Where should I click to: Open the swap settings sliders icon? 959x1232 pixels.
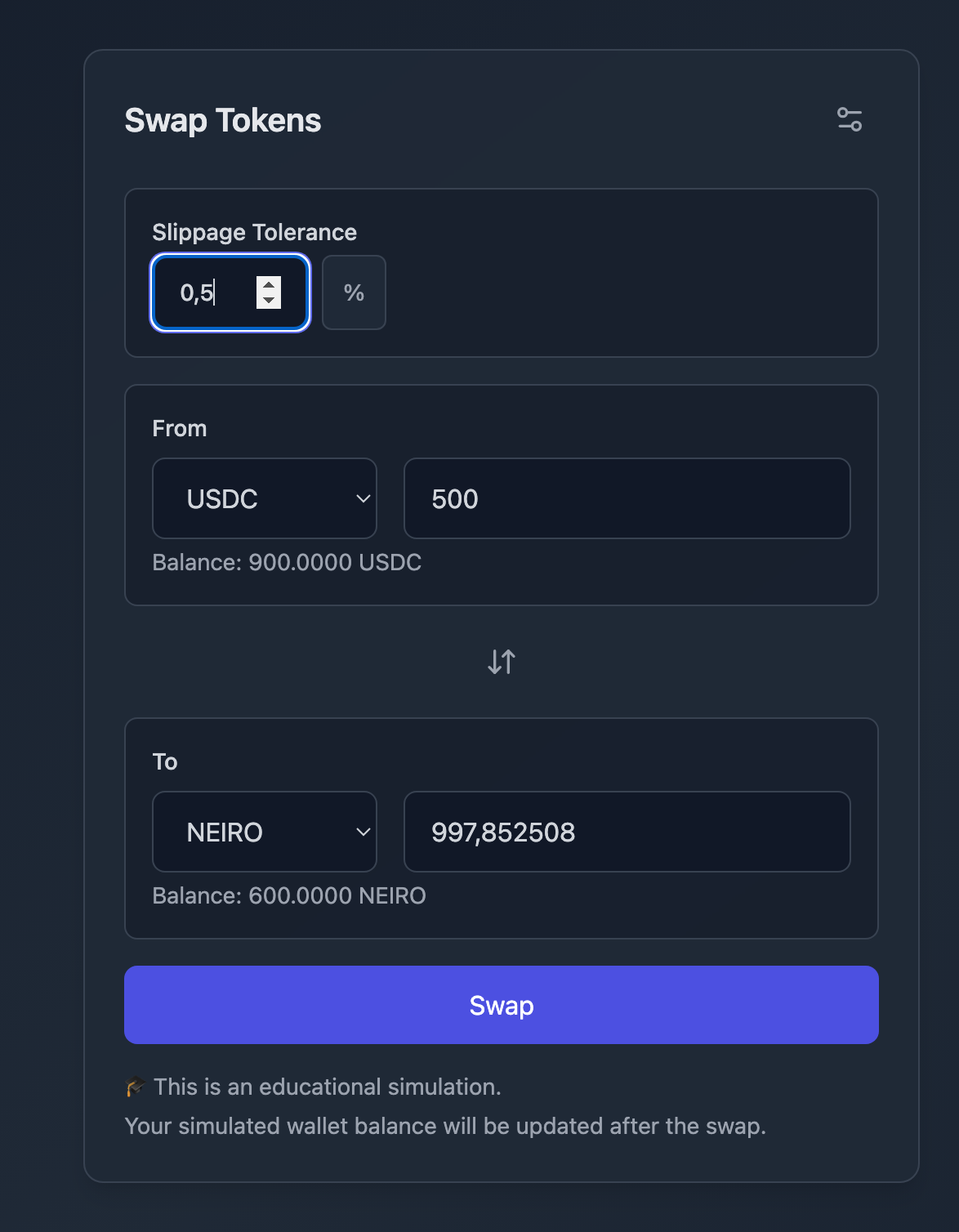[850, 119]
